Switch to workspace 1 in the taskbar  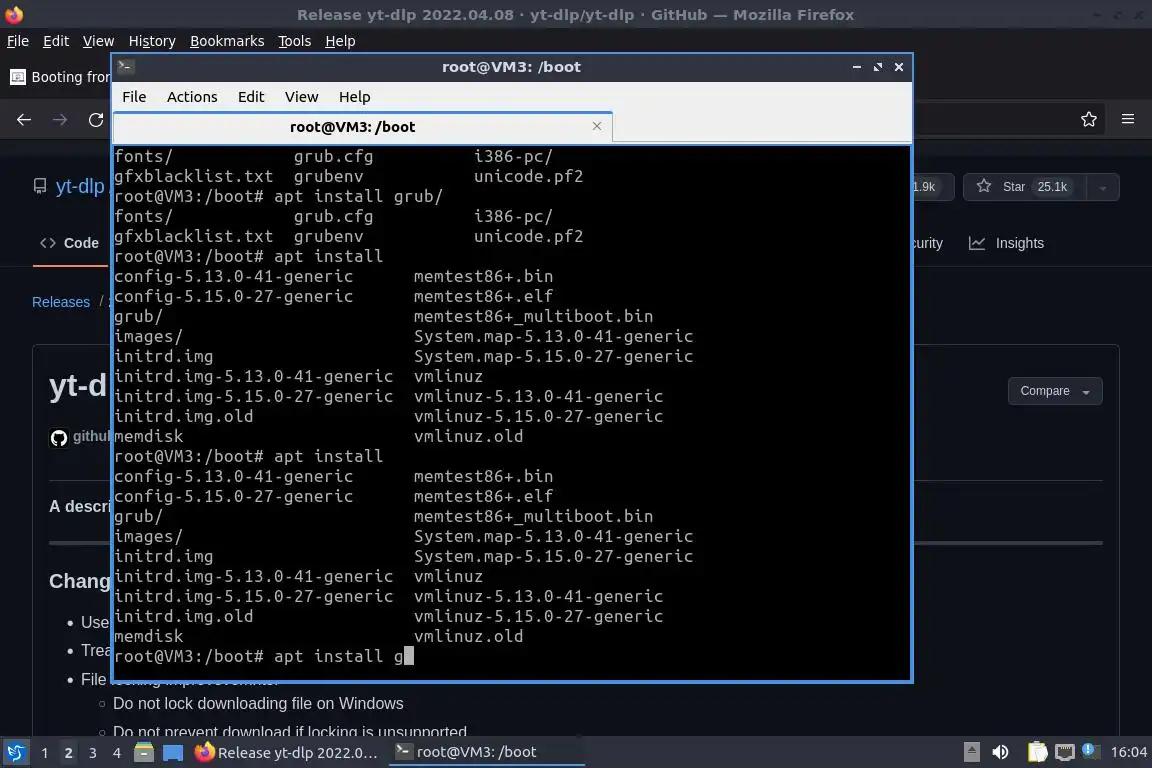pyautogui.click(x=45, y=753)
